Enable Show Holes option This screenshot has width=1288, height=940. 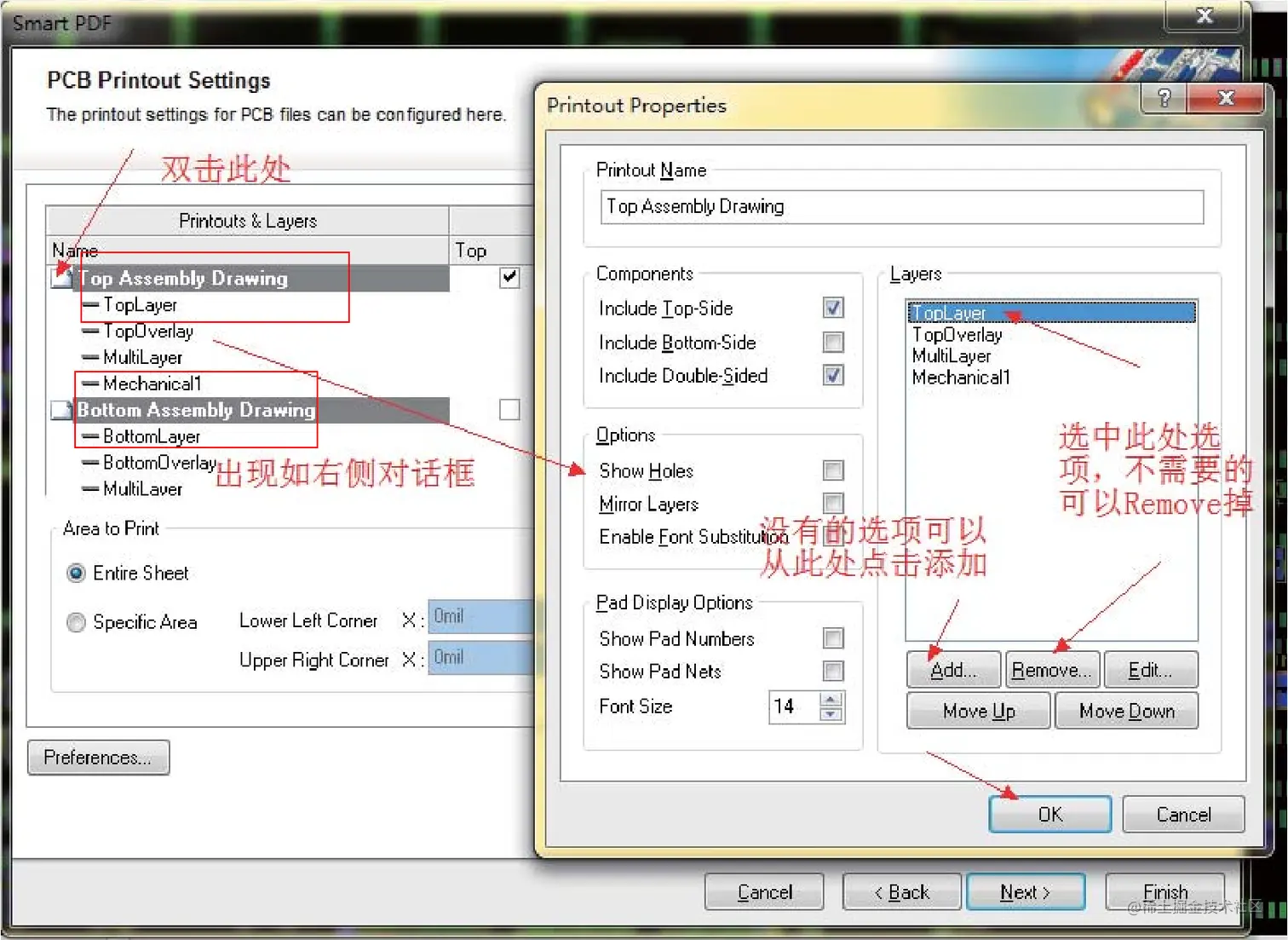(x=833, y=470)
